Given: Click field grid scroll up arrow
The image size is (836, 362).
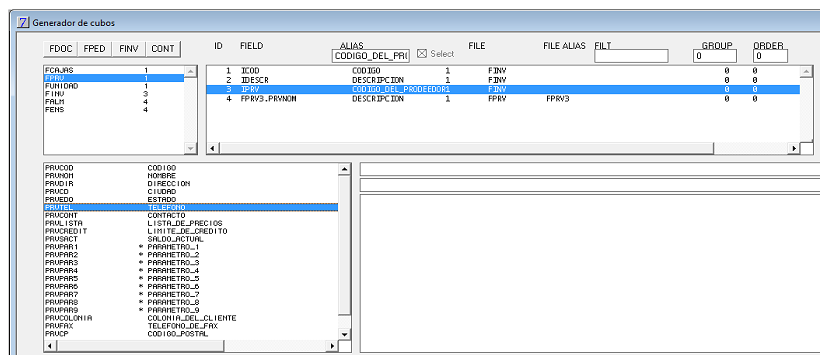Looking at the screenshot, I should pos(806,72).
